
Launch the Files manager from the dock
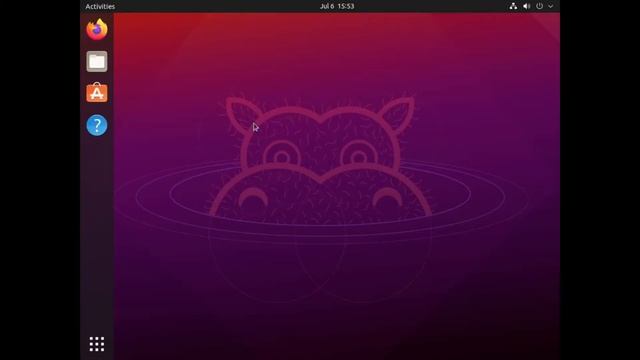(97, 61)
